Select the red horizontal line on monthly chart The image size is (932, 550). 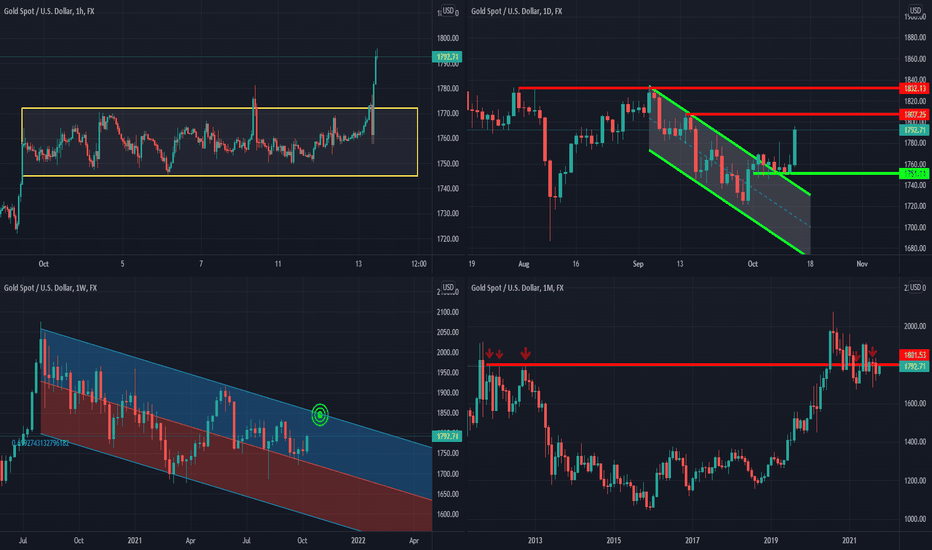(x=692, y=364)
